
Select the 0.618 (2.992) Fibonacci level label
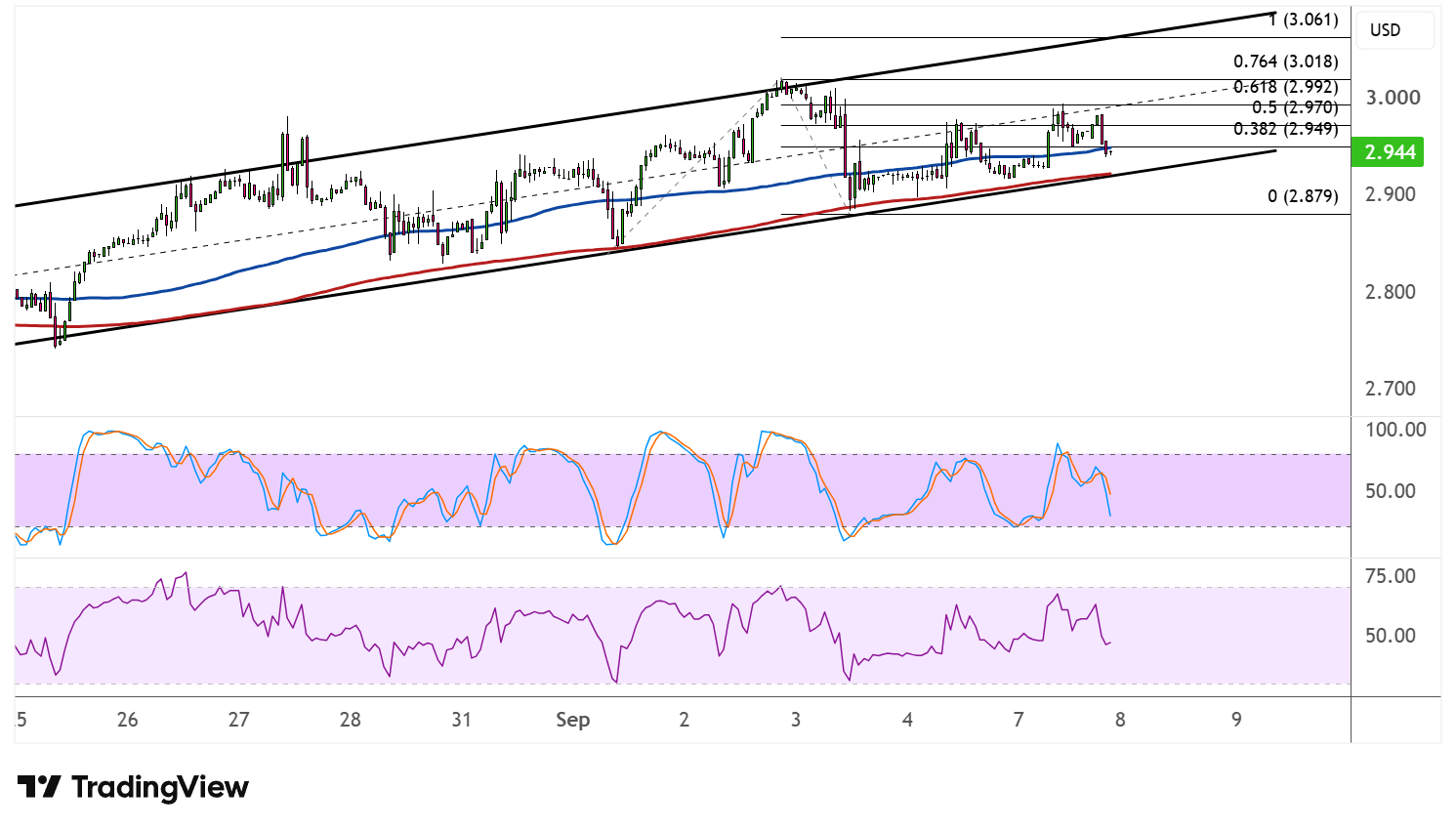(1285, 87)
